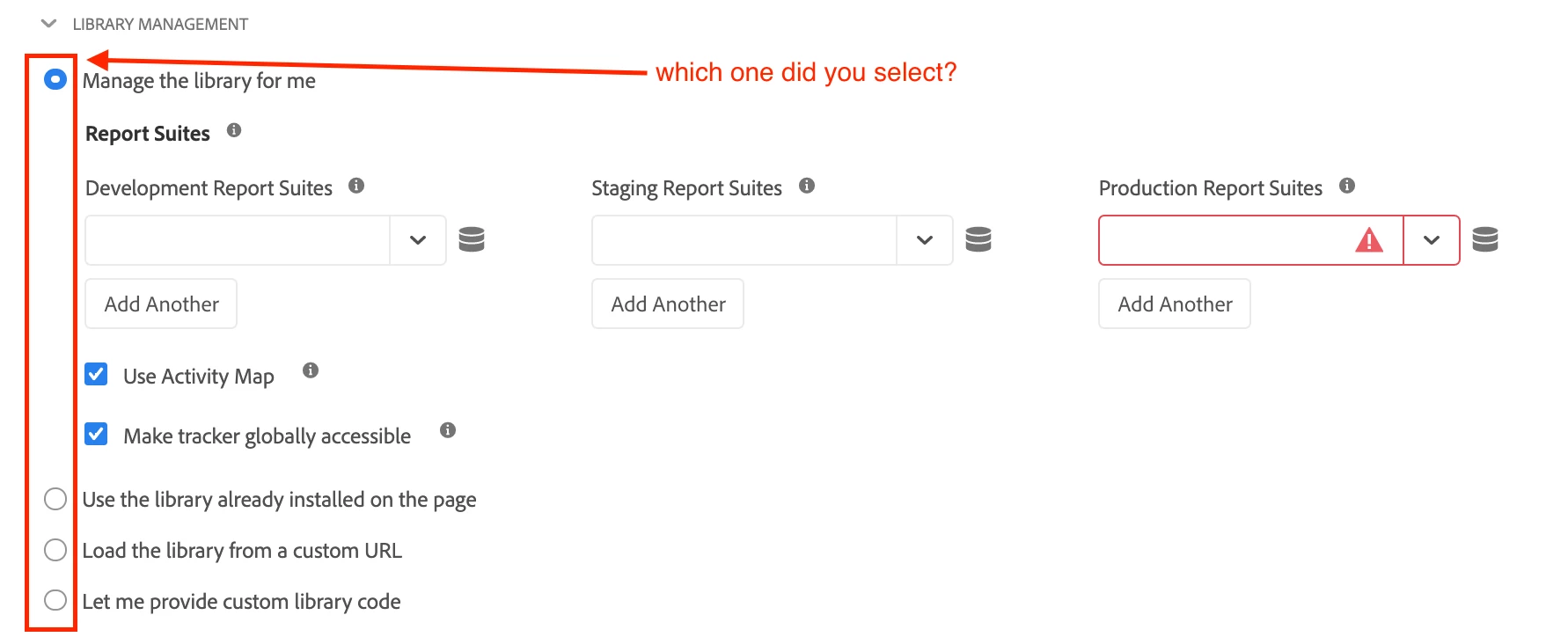This screenshot has width=1568, height=637.
Task: Select Let me provide custom library code
Action: [55, 600]
